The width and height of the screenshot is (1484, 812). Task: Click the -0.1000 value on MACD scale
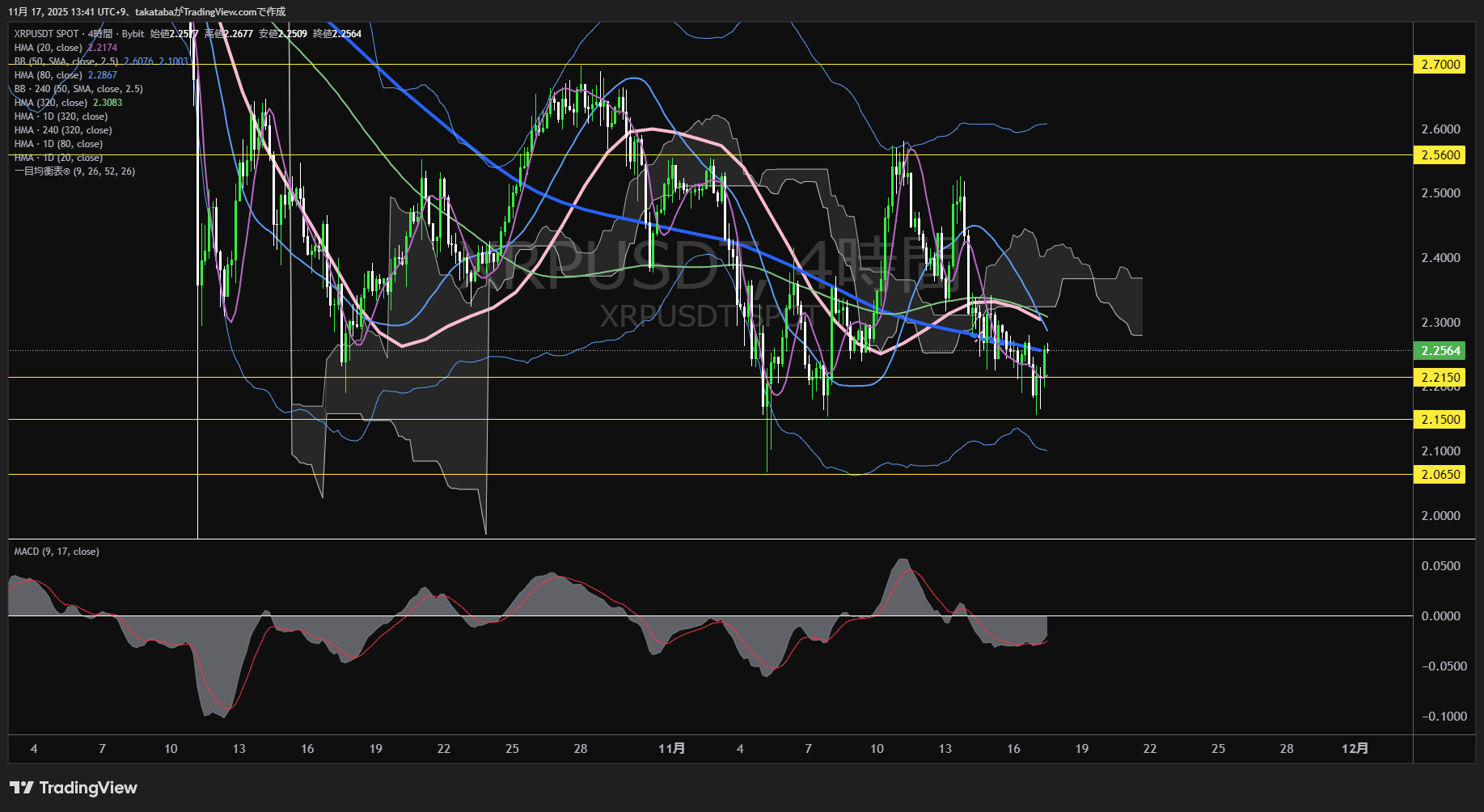(1443, 717)
